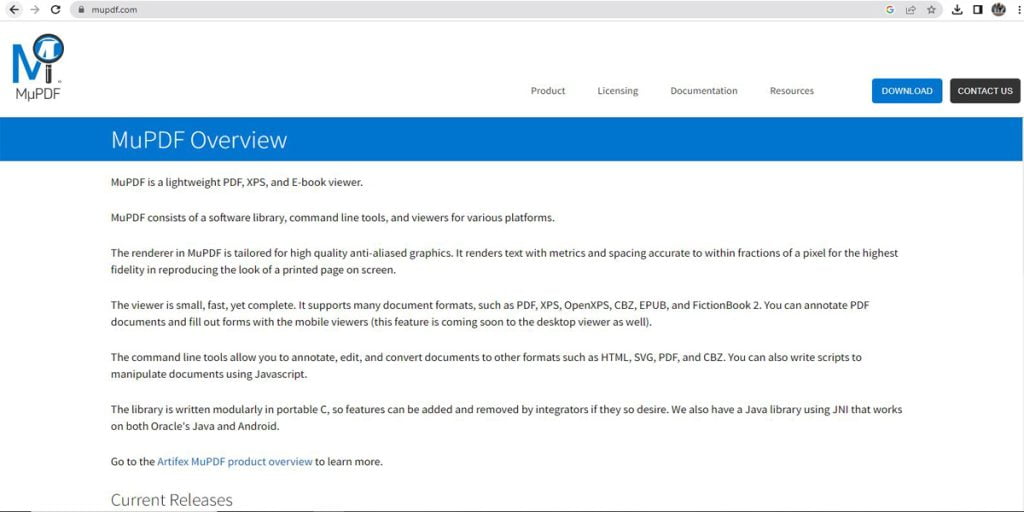Click the browser back arrow
This screenshot has width=1024, height=512.
point(14,10)
